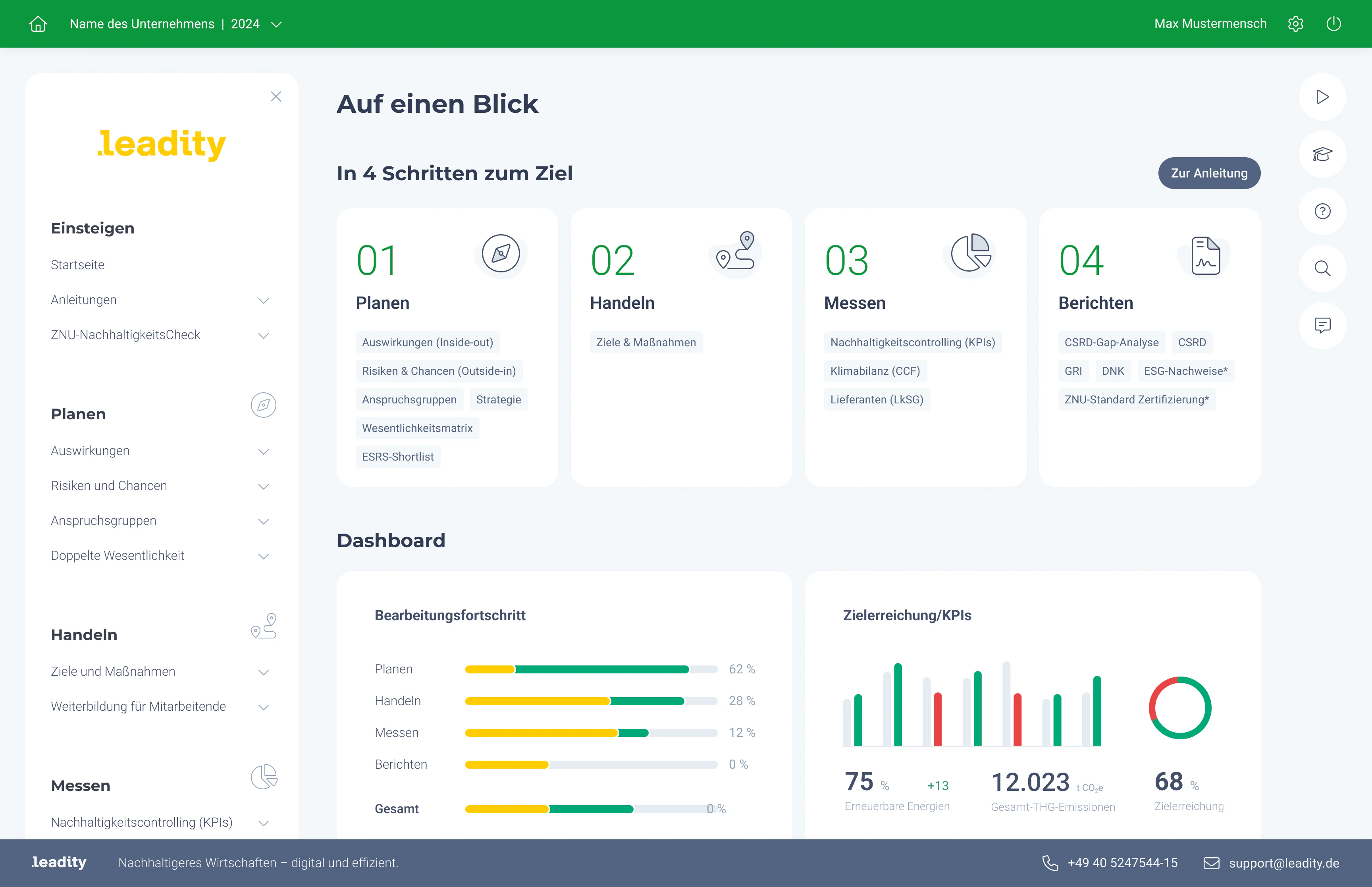Image resolution: width=1372 pixels, height=887 pixels.
Task: Open help via the question mark icon
Action: pos(1322,211)
